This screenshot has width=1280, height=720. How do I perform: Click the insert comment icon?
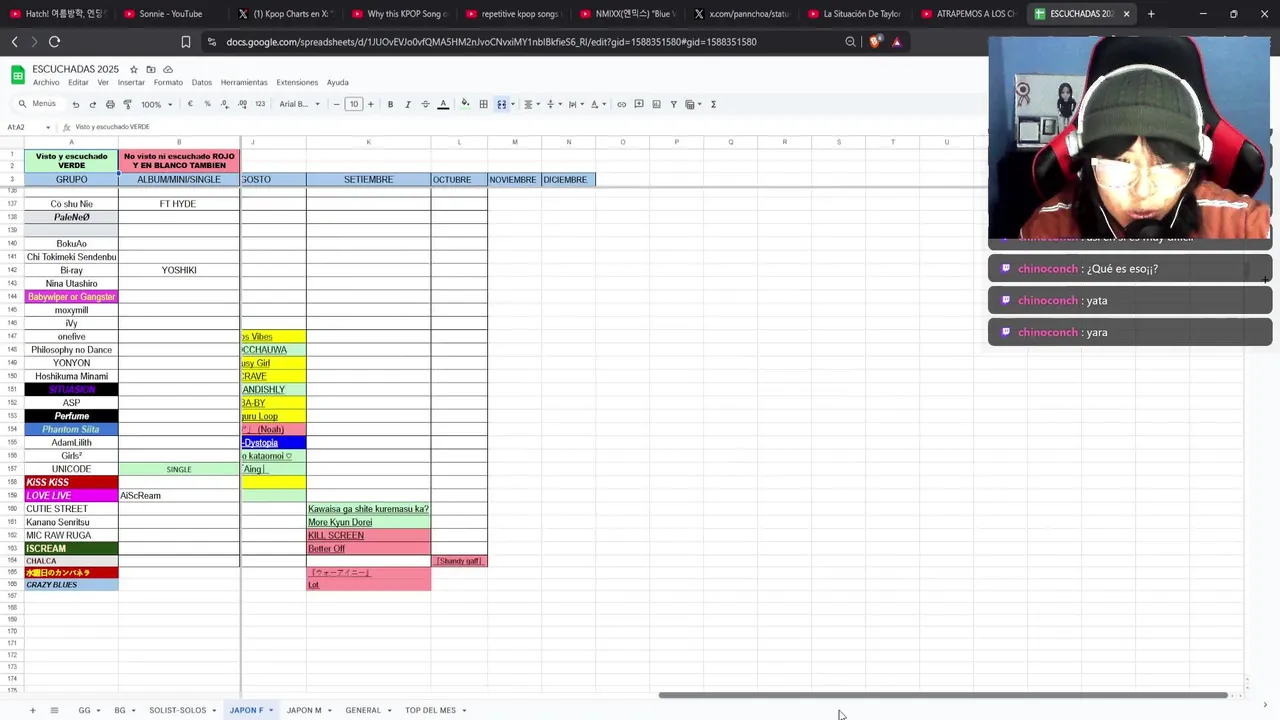638,104
